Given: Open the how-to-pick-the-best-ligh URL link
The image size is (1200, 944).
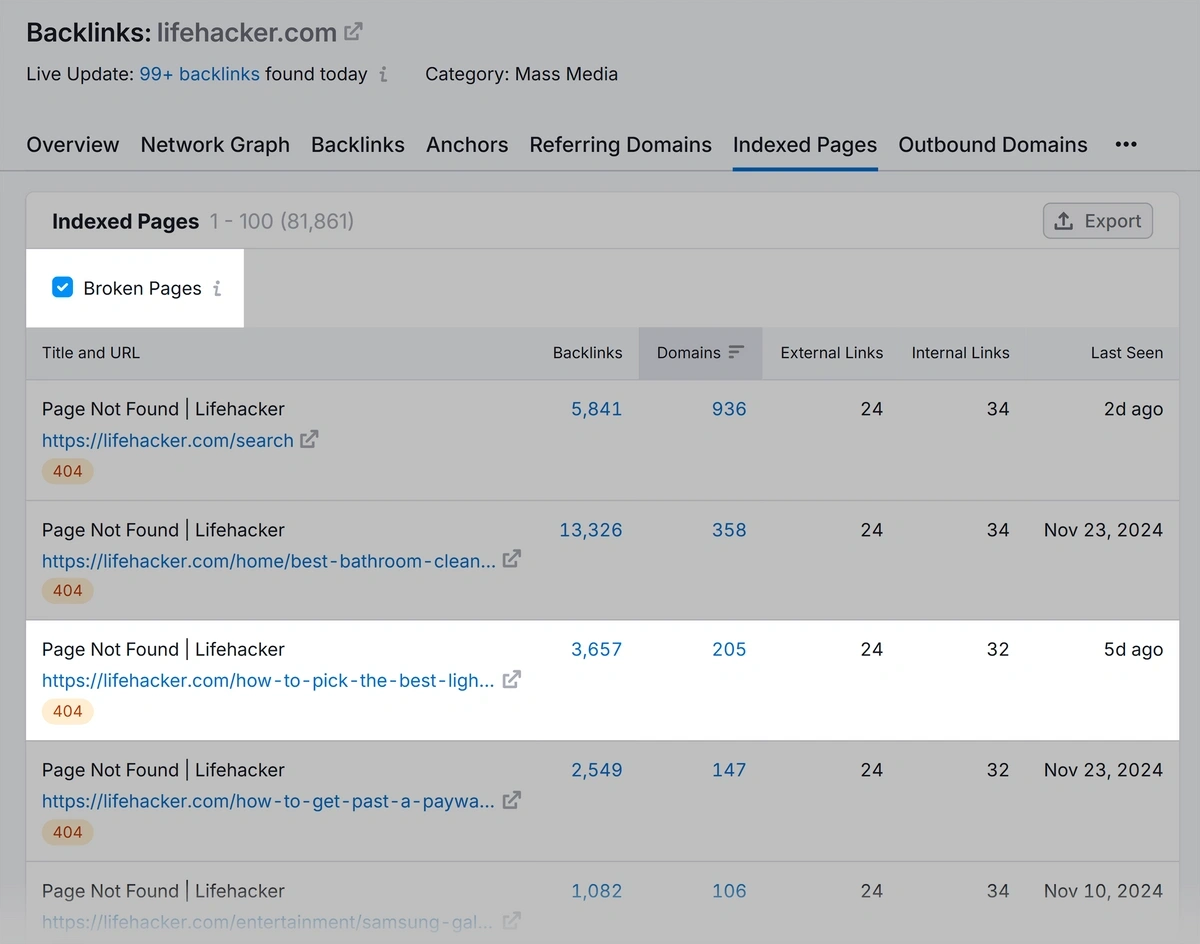Looking at the screenshot, I should pyautogui.click(x=268, y=681).
